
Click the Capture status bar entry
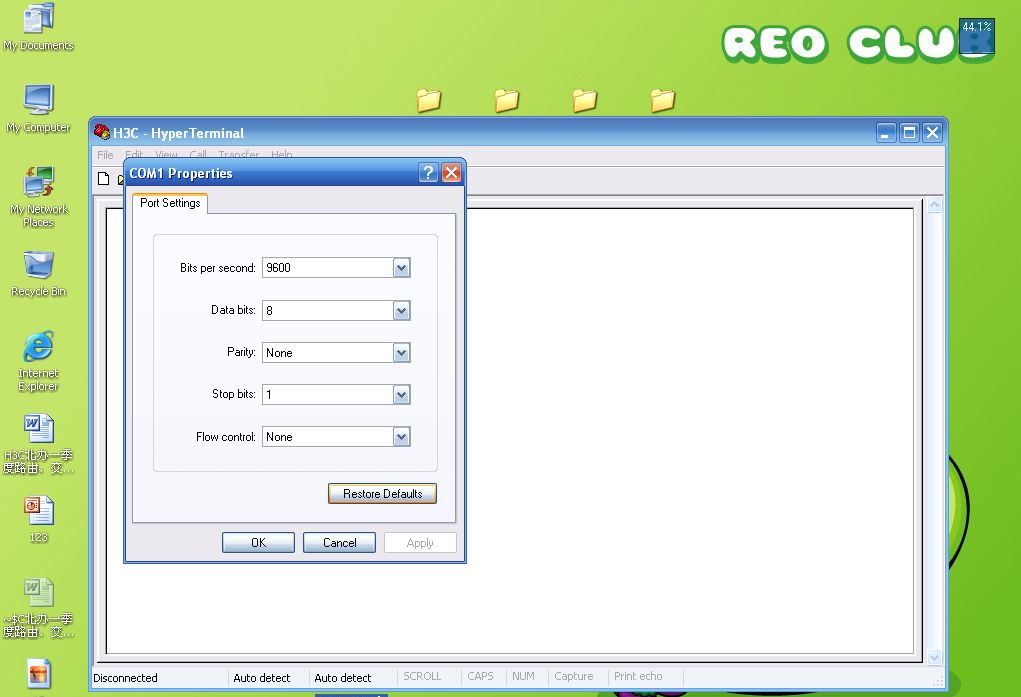(574, 677)
